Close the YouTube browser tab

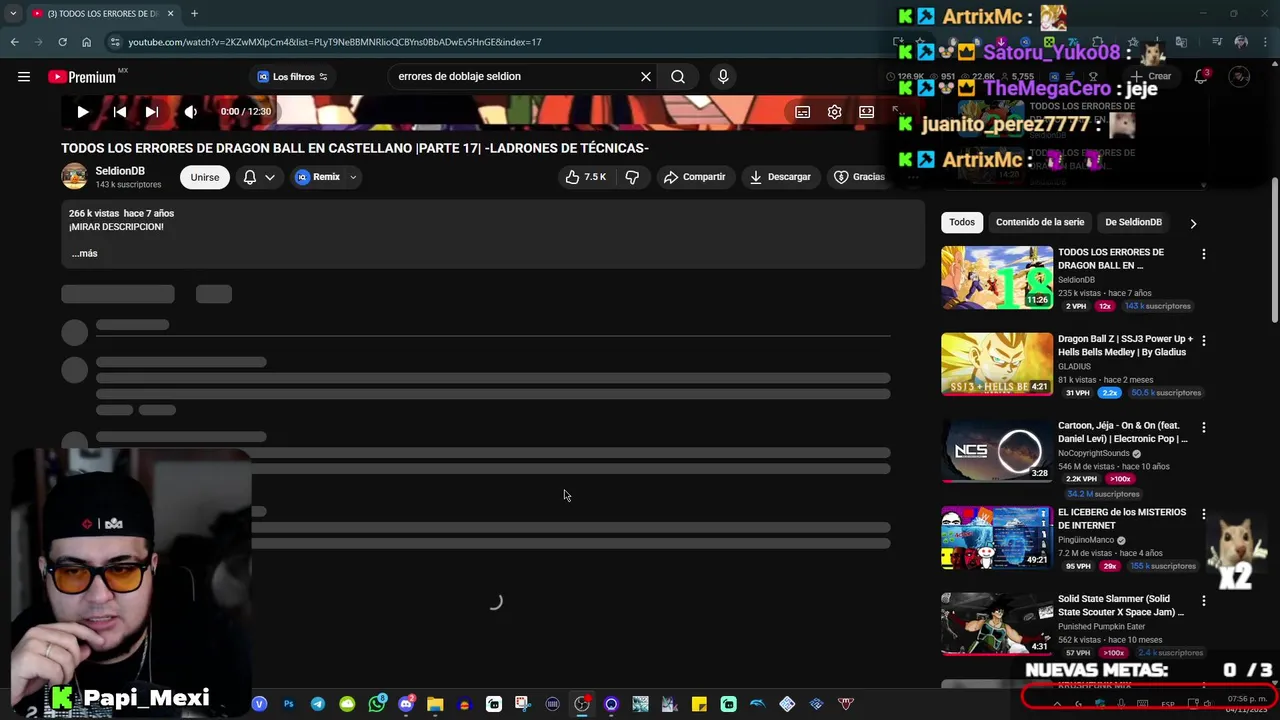pos(170,14)
